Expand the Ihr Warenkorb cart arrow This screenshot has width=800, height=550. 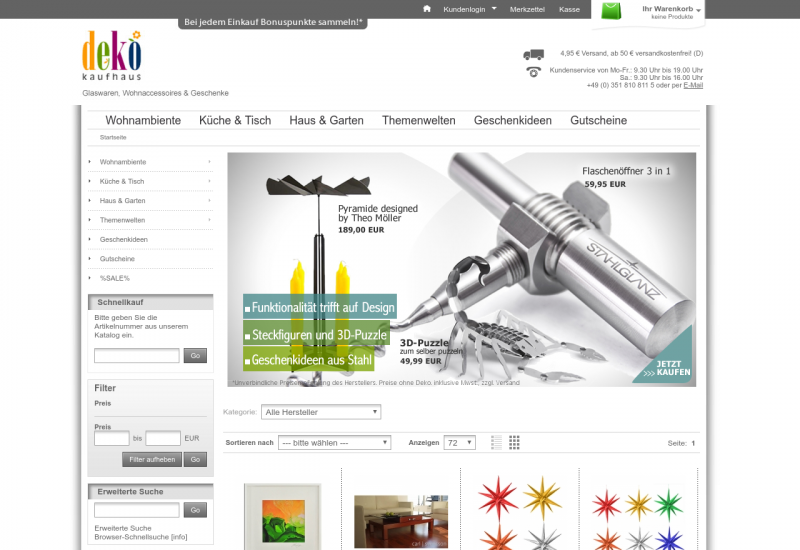tap(699, 10)
